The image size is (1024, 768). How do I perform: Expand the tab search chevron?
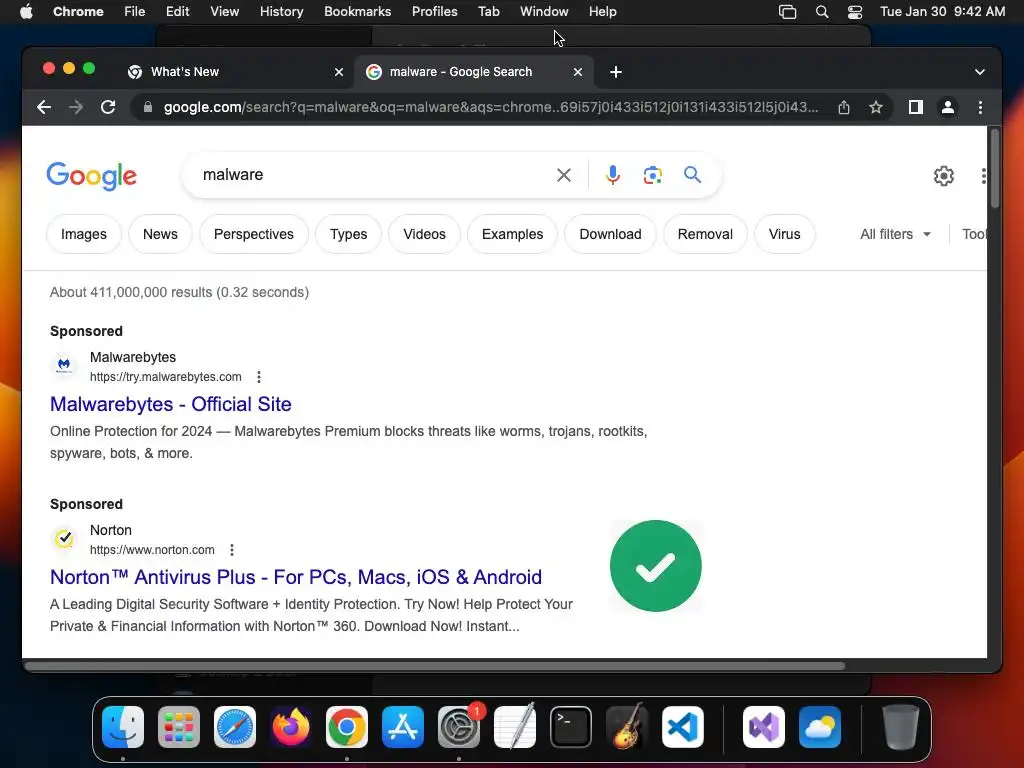pyautogui.click(x=980, y=72)
